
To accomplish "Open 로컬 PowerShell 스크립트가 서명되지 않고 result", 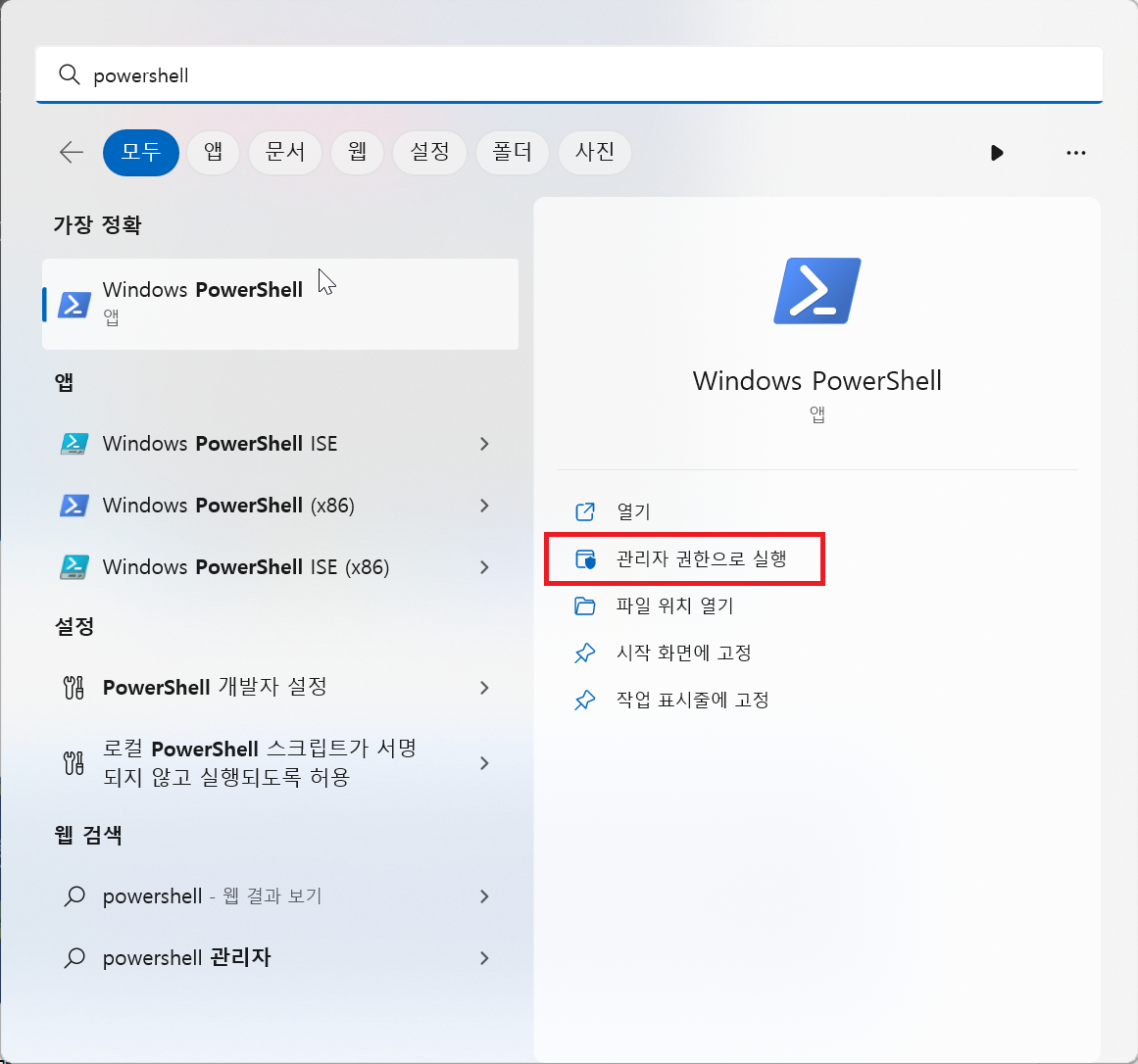I will (280, 763).
